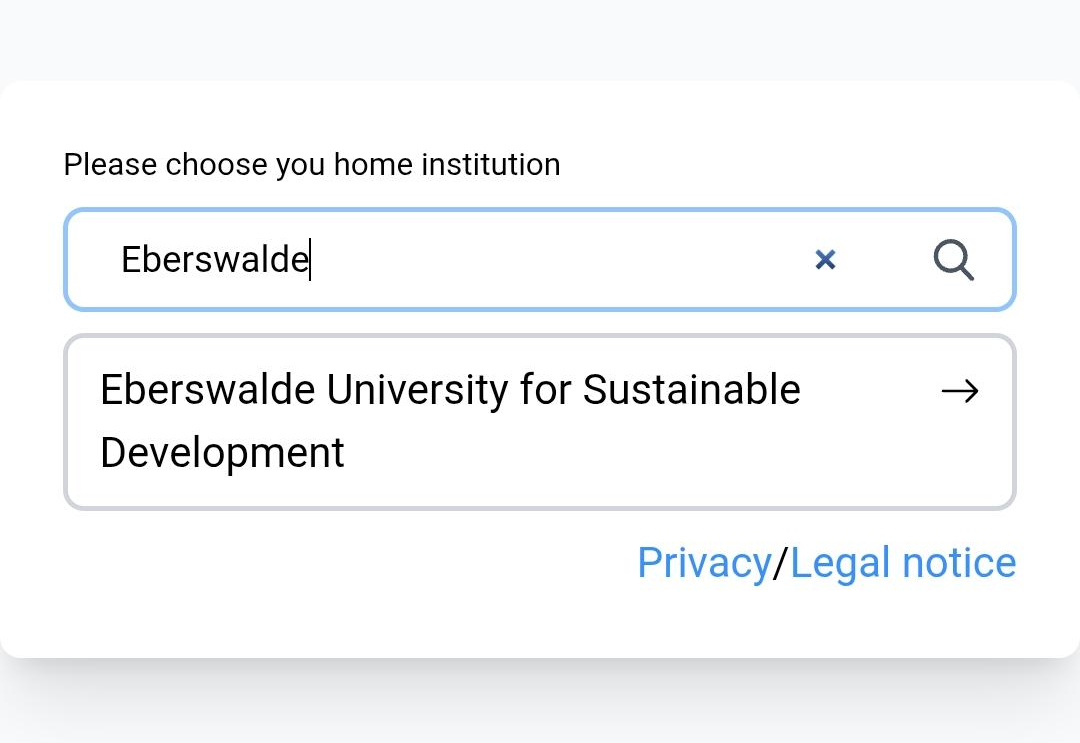Click empty space between Eberswalde text and X icon

click(x=560, y=260)
